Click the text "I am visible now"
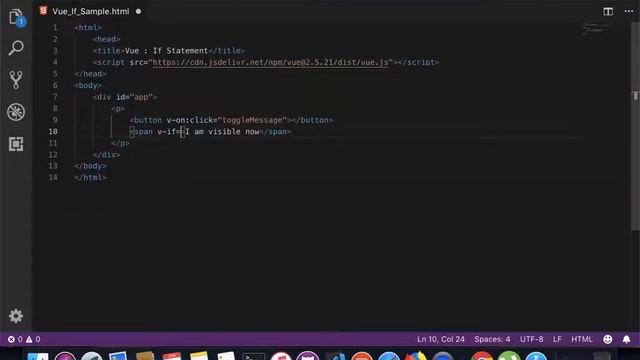This screenshot has width=640, height=360. tap(222, 131)
